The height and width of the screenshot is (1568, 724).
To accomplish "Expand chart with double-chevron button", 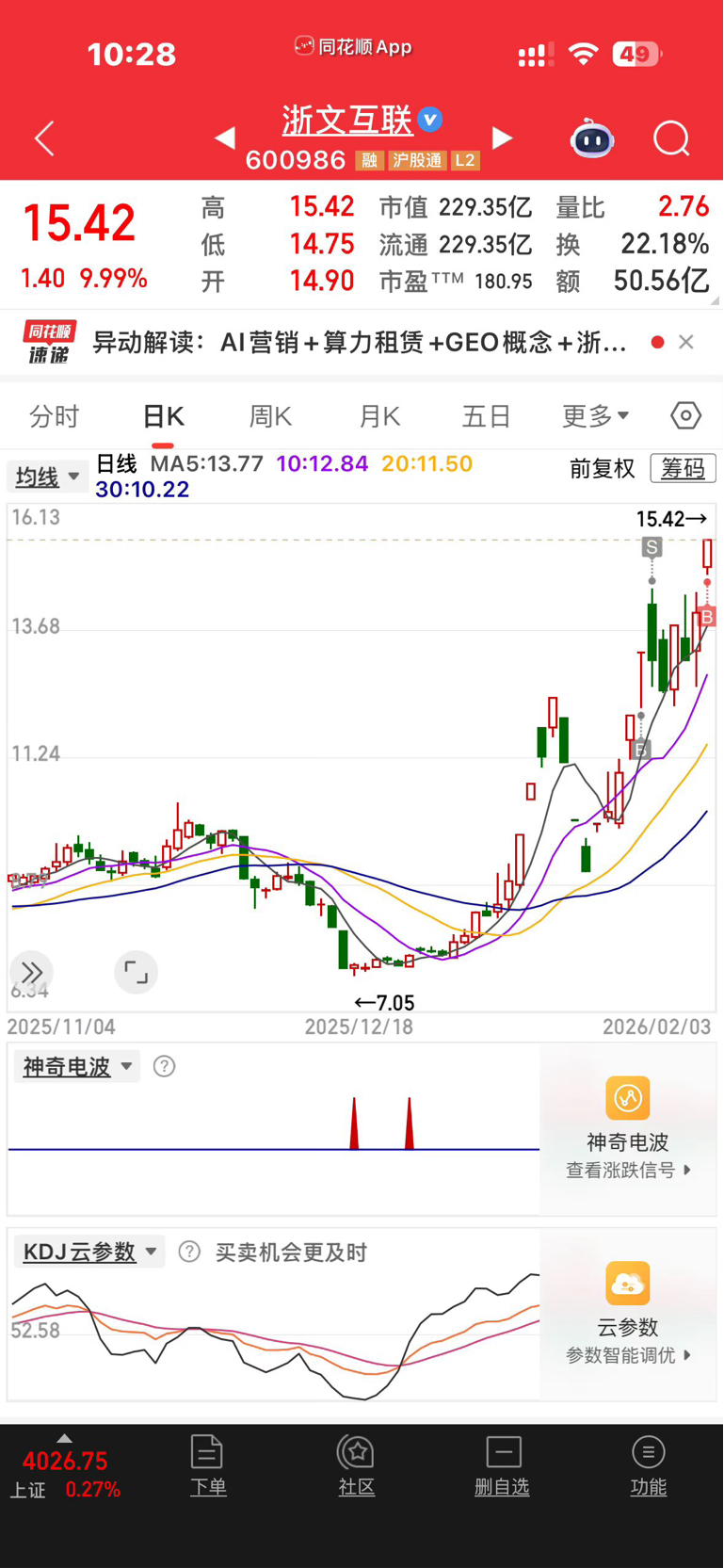I will [x=31, y=972].
